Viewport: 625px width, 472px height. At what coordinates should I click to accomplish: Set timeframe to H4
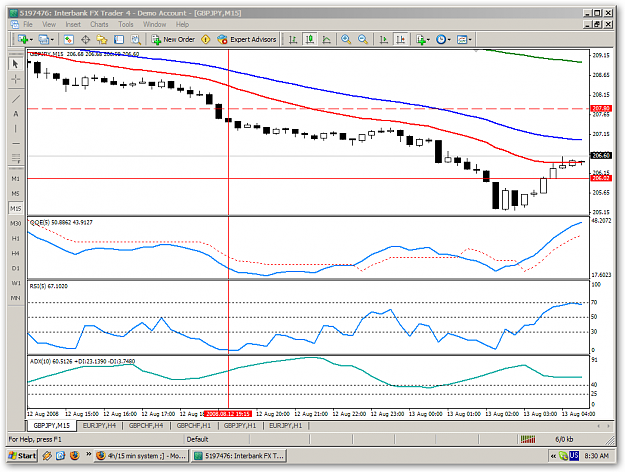[x=16, y=253]
